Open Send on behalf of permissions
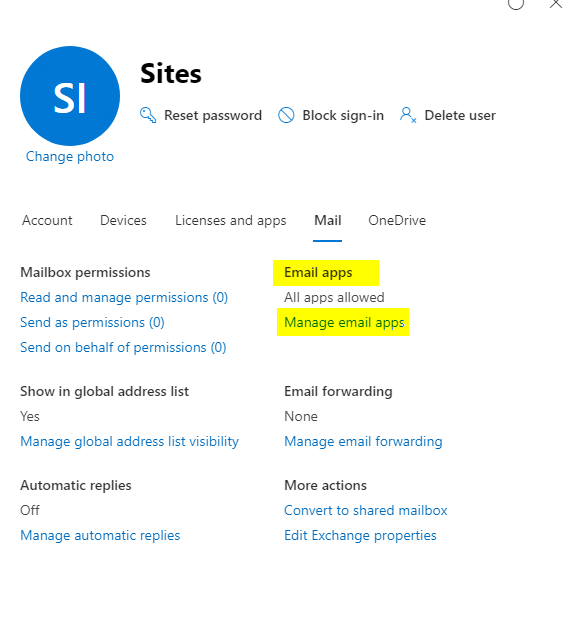Image resolution: width=569 pixels, height=621 pixels. (x=123, y=347)
